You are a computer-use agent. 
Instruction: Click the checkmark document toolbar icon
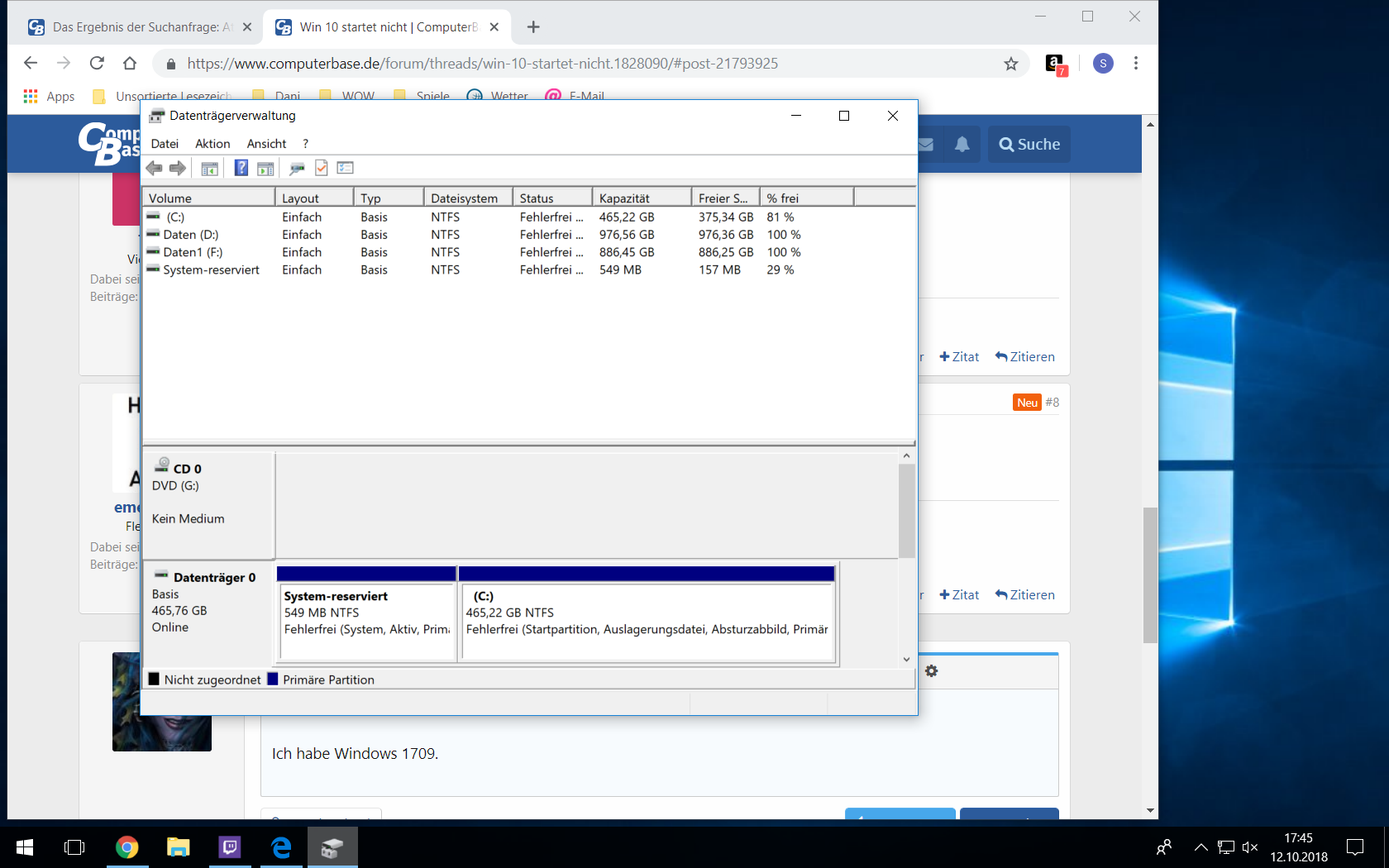click(x=322, y=168)
